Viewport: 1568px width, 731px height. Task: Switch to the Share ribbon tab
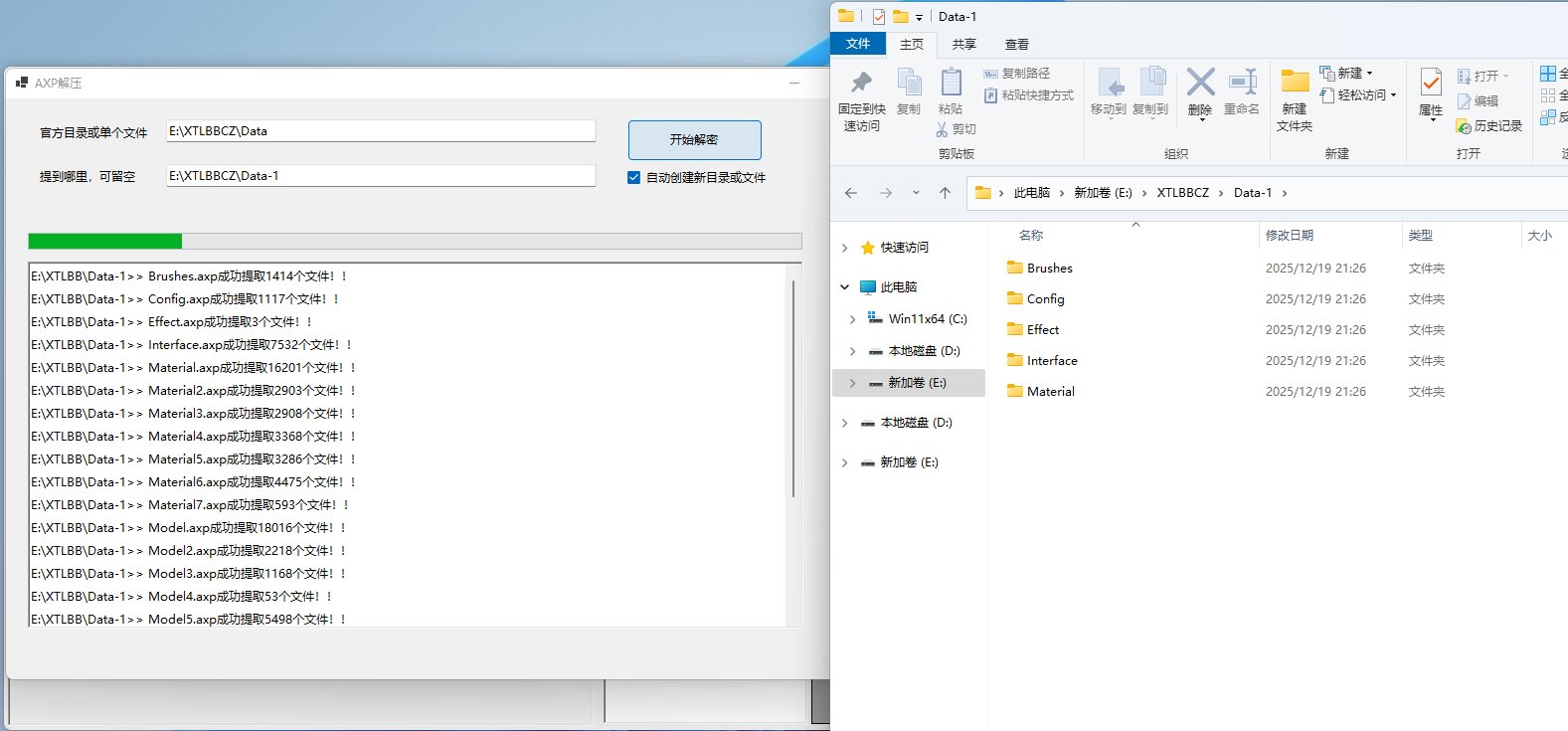(x=963, y=45)
